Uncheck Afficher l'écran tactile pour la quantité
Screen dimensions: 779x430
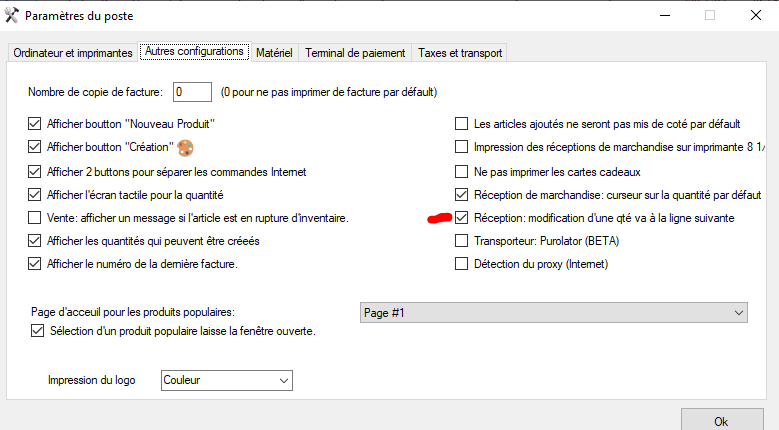point(34,195)
